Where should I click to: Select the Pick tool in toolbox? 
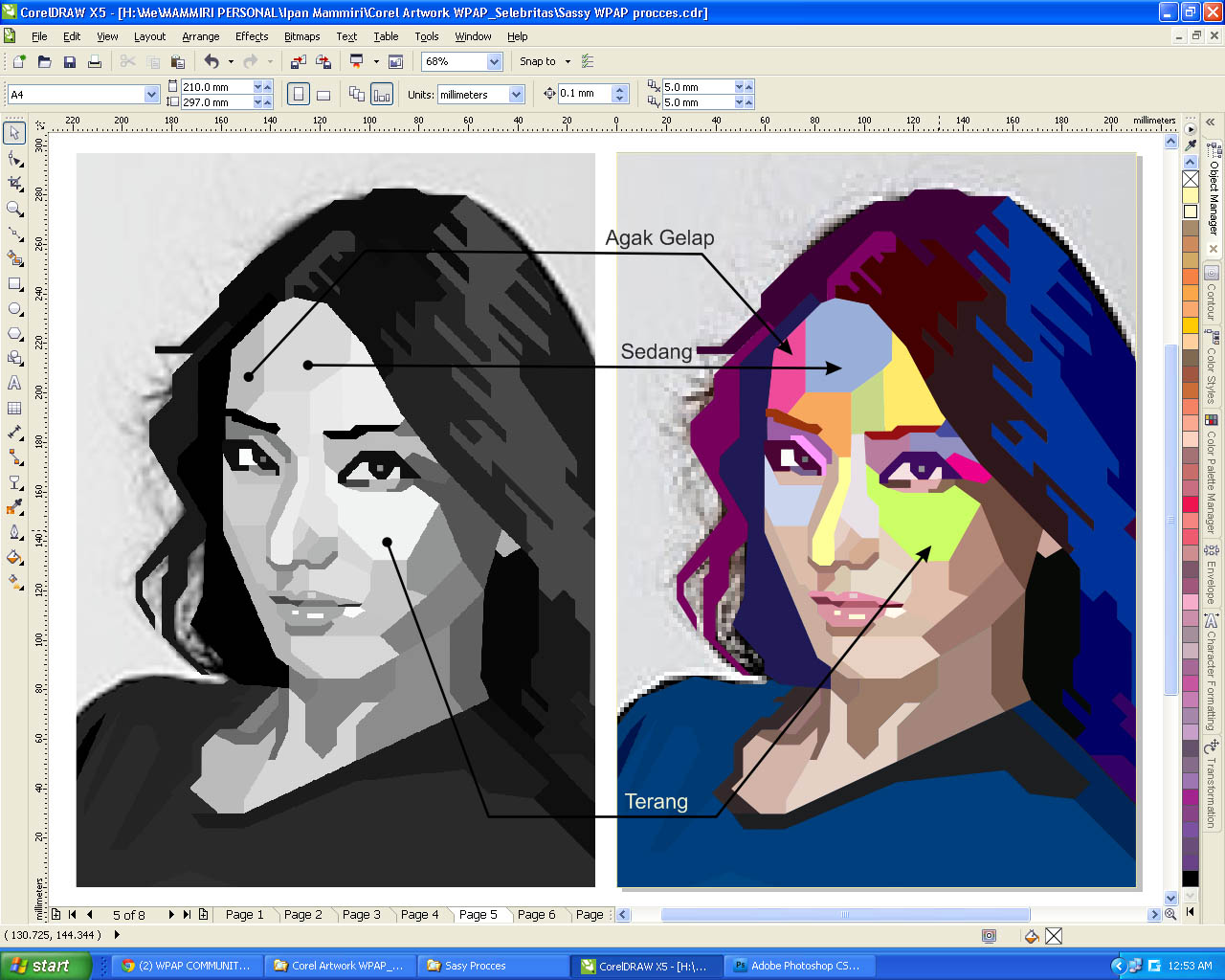click(x=14, y=133)
